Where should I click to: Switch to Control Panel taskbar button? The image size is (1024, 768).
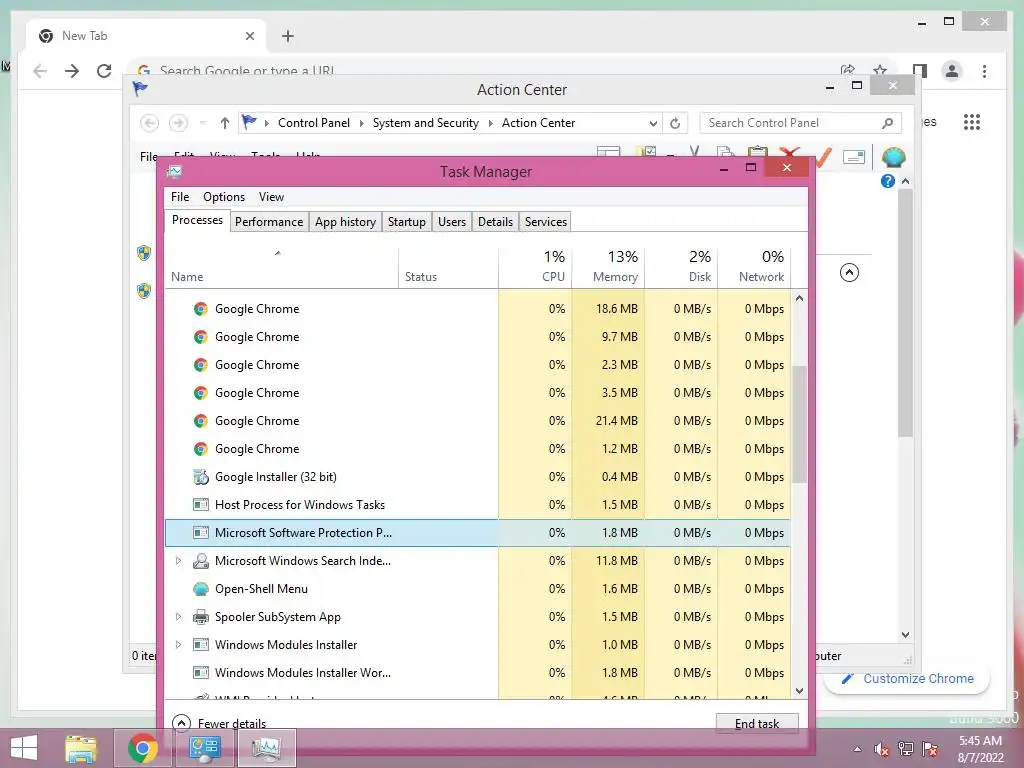[x=204, y=748]
